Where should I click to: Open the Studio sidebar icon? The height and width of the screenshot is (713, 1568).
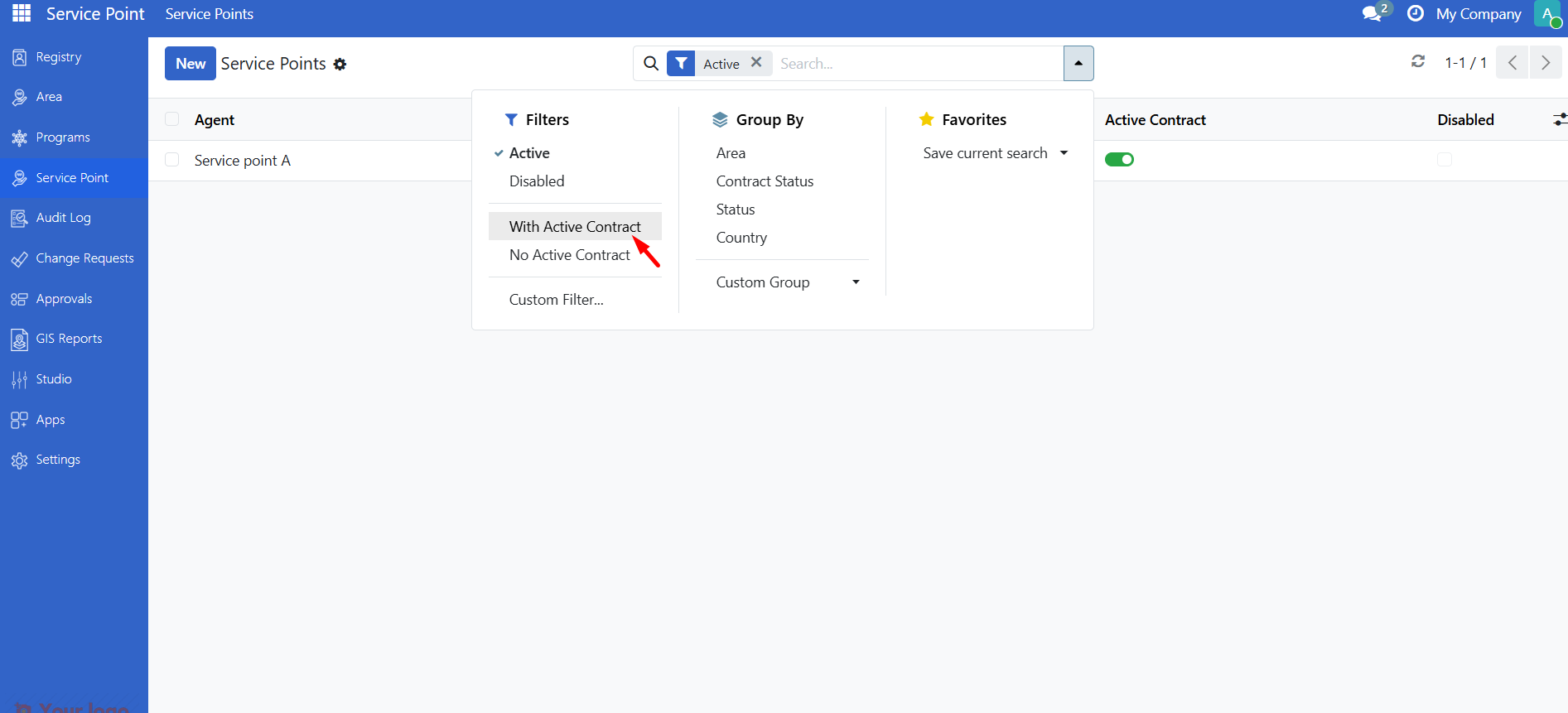pyautogui.click(x=19, y=379)
